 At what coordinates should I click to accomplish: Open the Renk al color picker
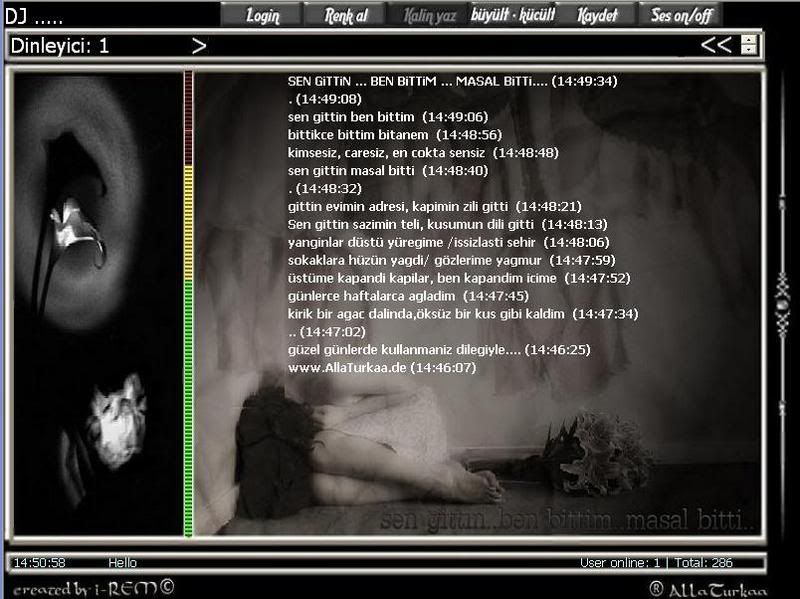(x=346, y=15)
